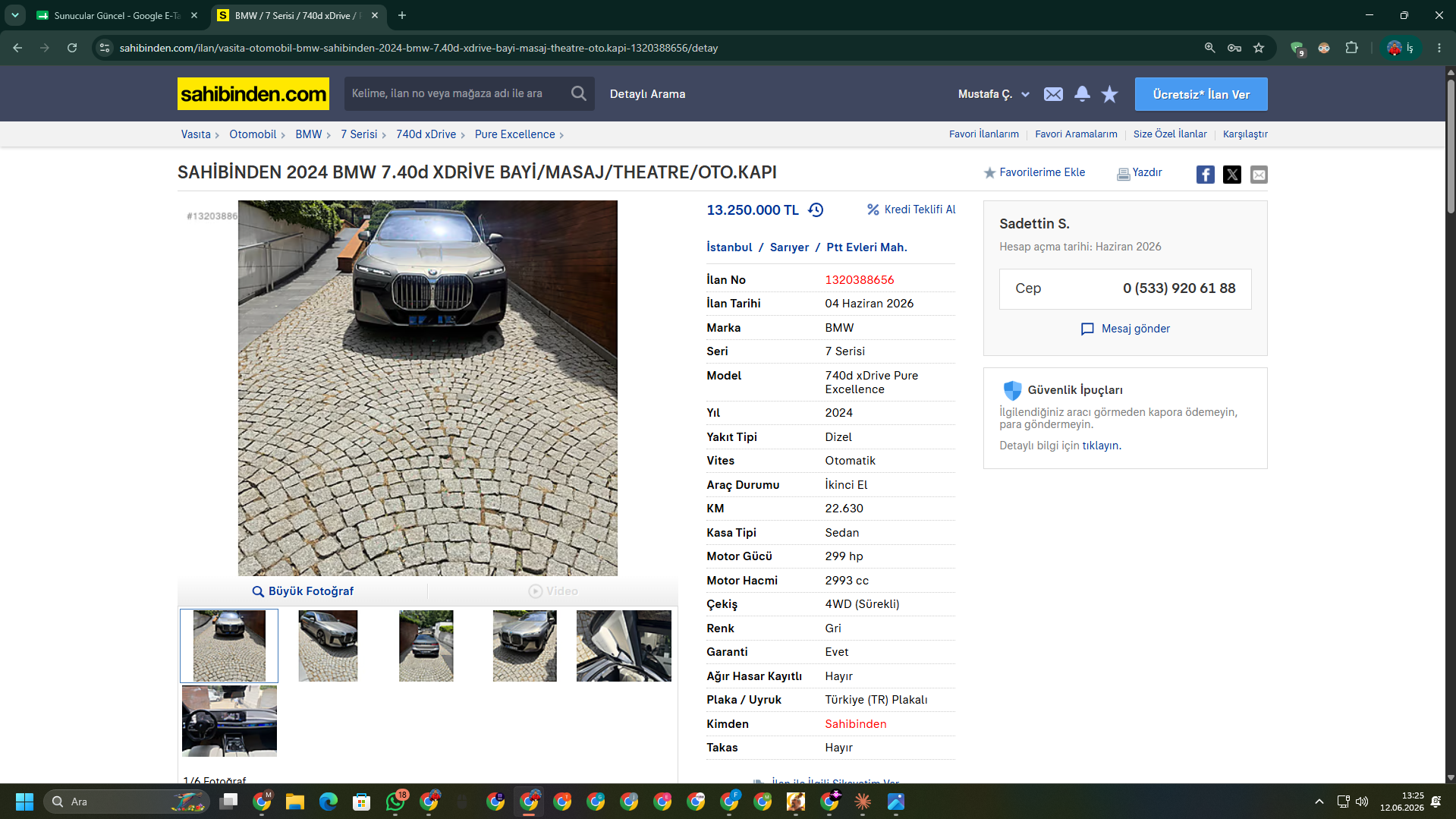Open a new browser tab
The width and height of the screenshot is (1456, 819).
click(x=402, y=15)
